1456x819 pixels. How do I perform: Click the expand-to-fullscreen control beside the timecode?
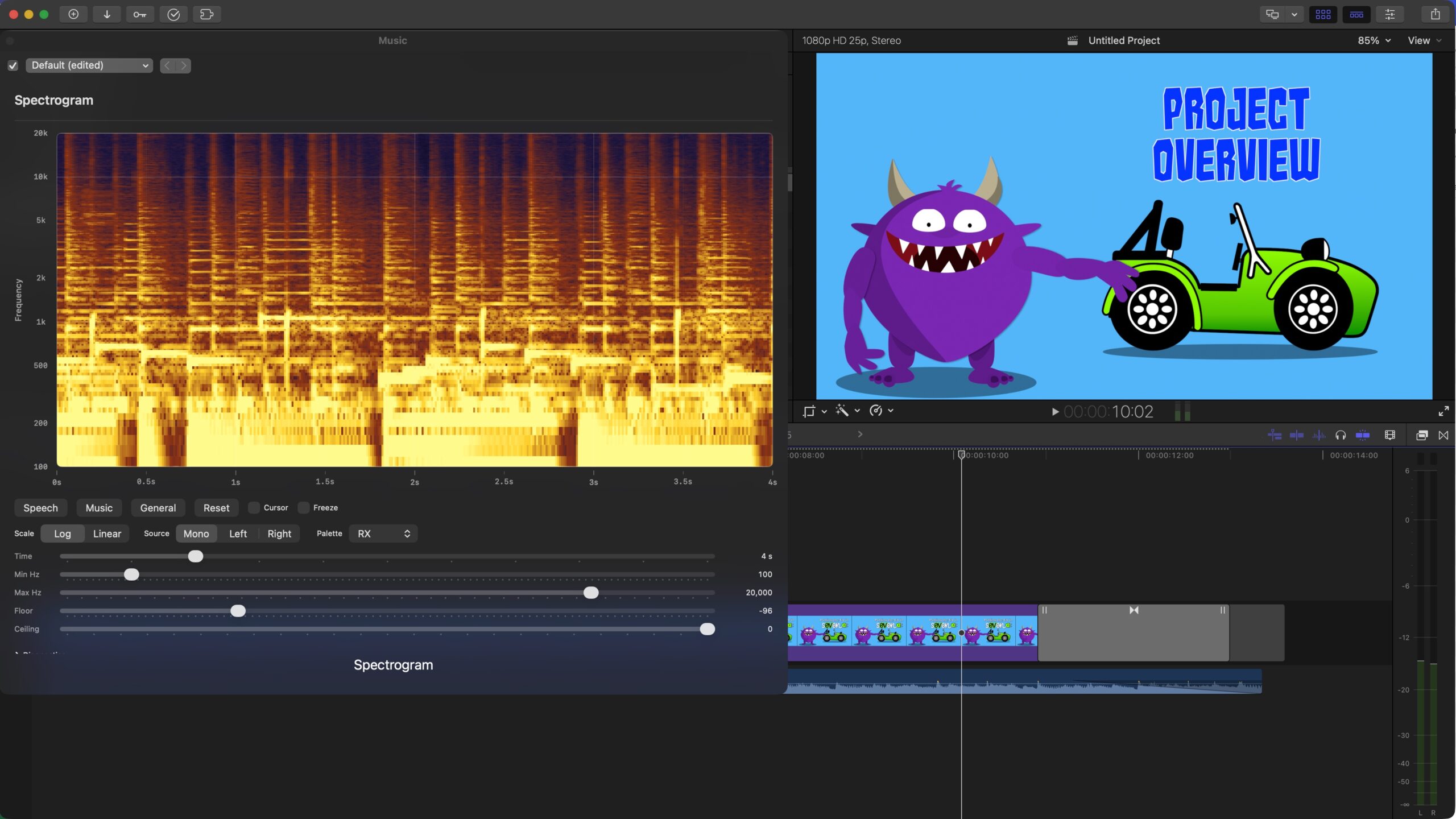click(1443, 411)
